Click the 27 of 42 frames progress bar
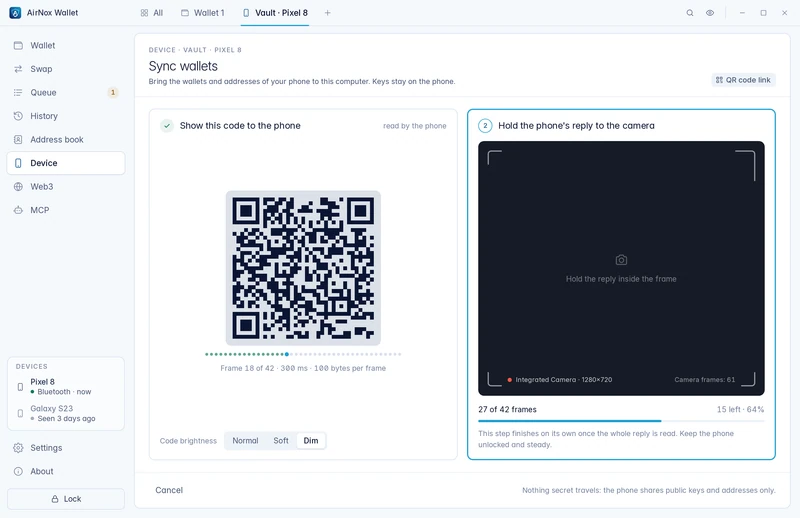This screenshot has height=518, width=800. 621,421
